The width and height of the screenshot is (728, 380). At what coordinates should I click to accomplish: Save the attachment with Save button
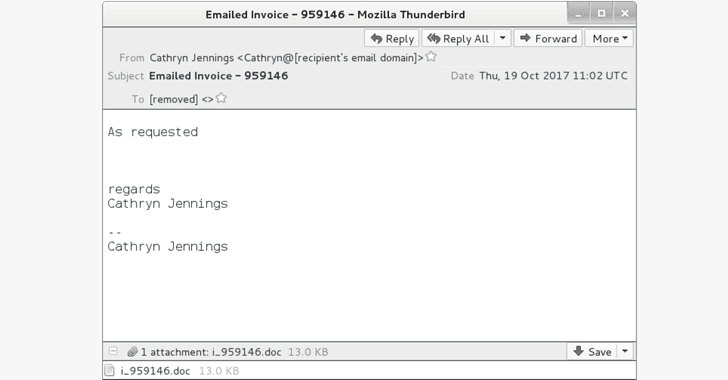pyautogui.click(x=592, y=352)
